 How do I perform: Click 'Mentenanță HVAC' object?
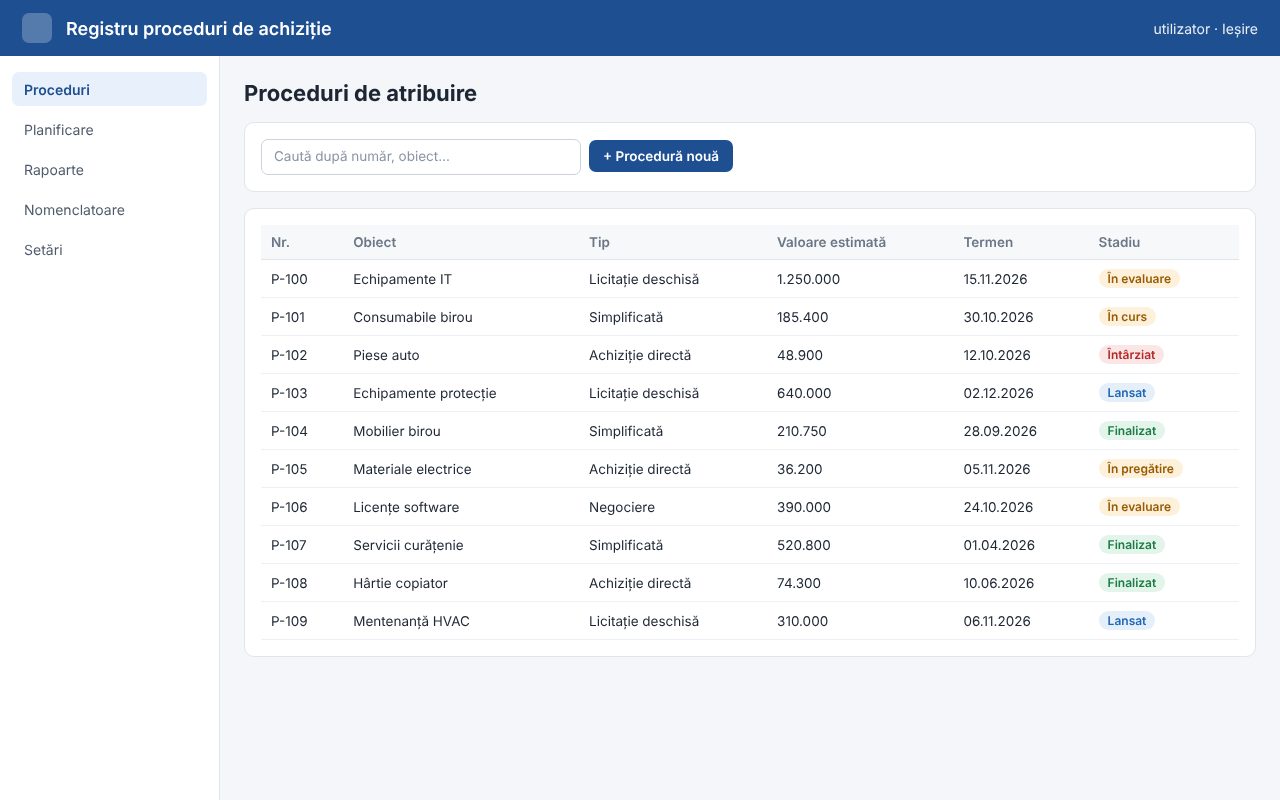(x=411, y=621)
